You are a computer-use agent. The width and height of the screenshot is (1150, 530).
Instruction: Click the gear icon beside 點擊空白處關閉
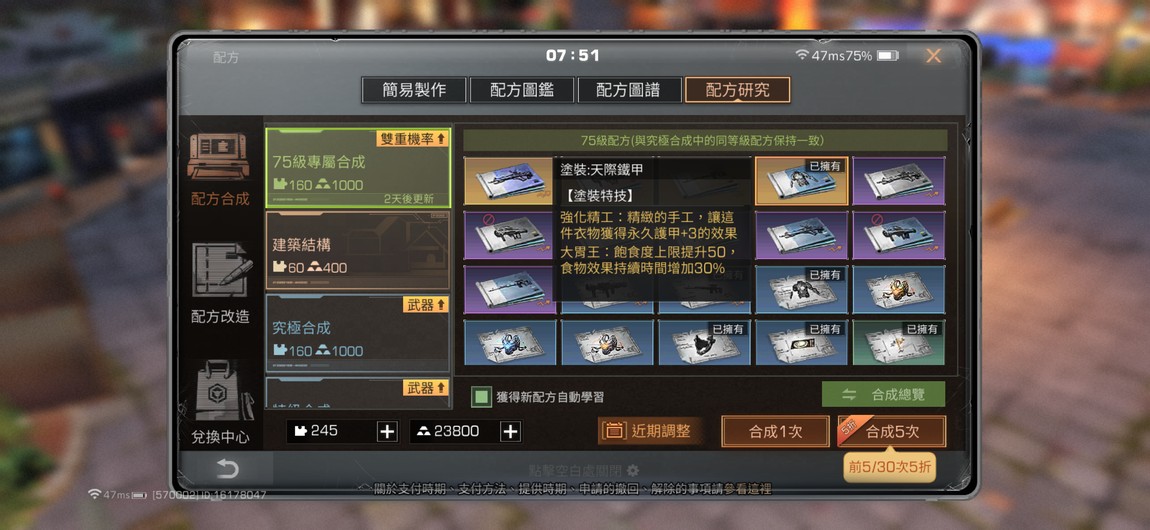click(x=632, y=471)
